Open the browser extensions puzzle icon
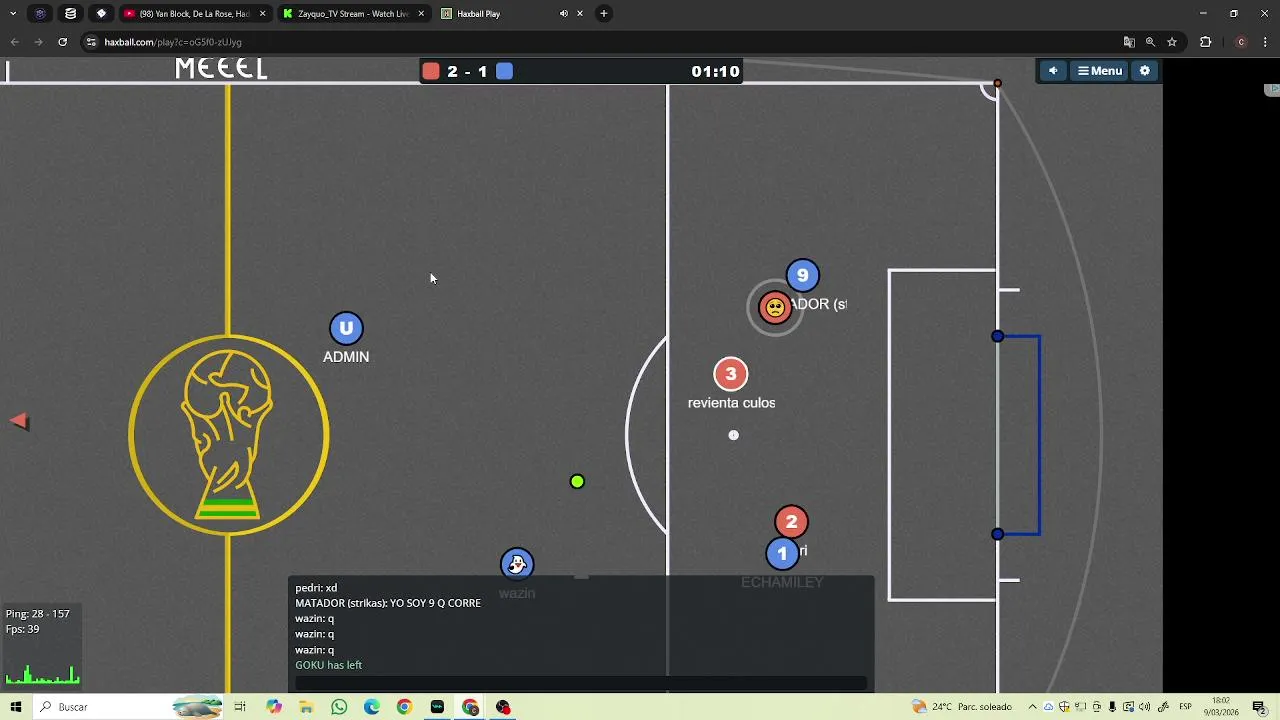This screenshot has width=1280, height=720. [1205, 42]
